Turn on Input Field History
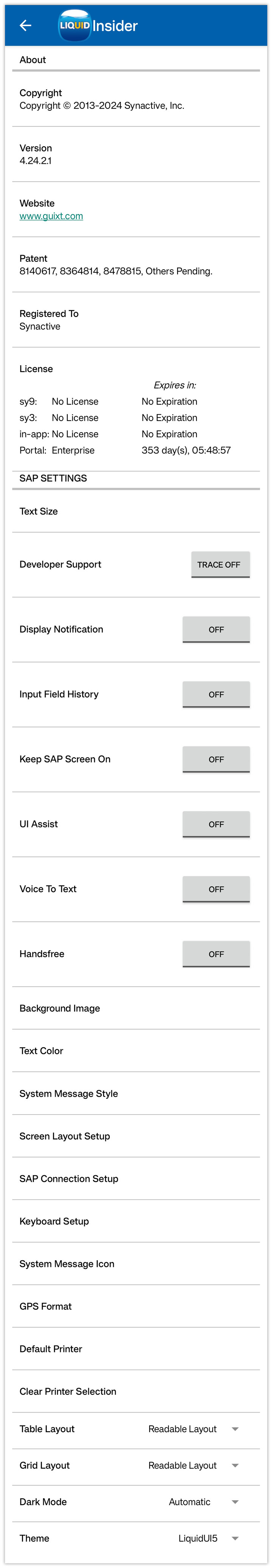The image size is (272, 1568). [216, 694]
